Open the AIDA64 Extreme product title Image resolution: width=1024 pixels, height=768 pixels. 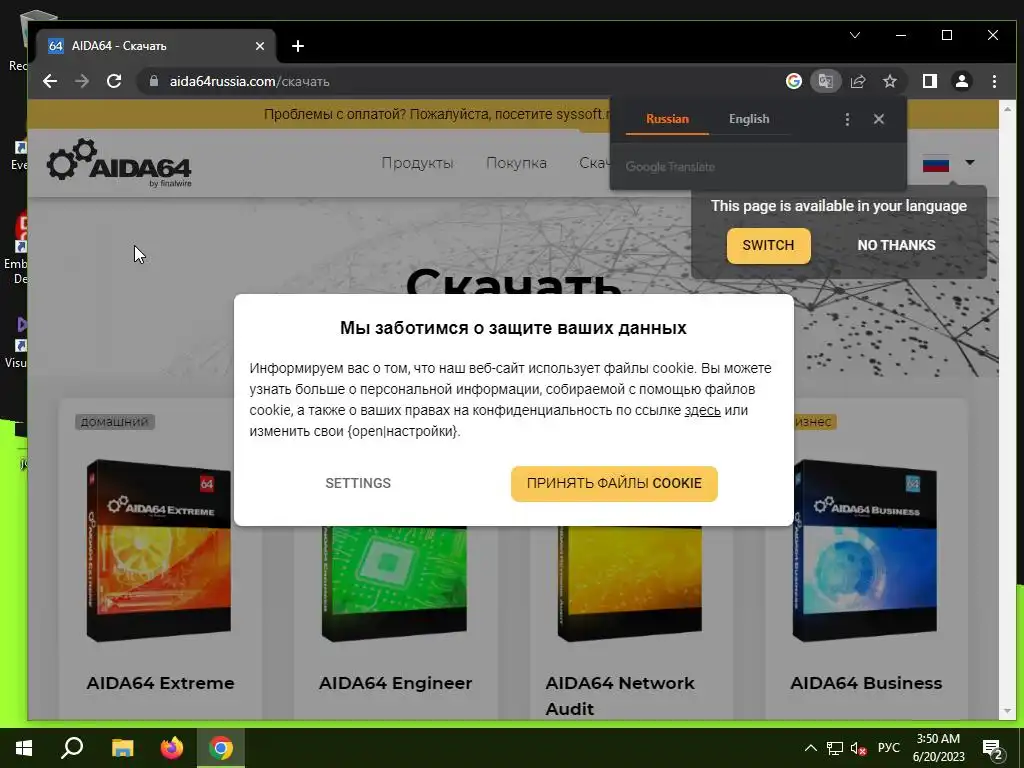tap(160, 682)
